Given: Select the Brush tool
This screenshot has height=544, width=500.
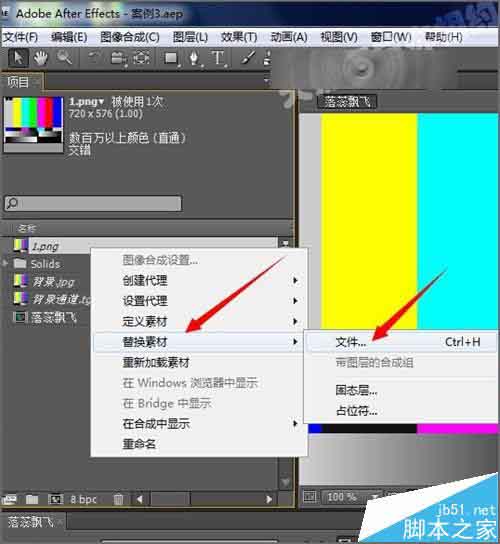Looking at the screenshot, I should 248,58.
